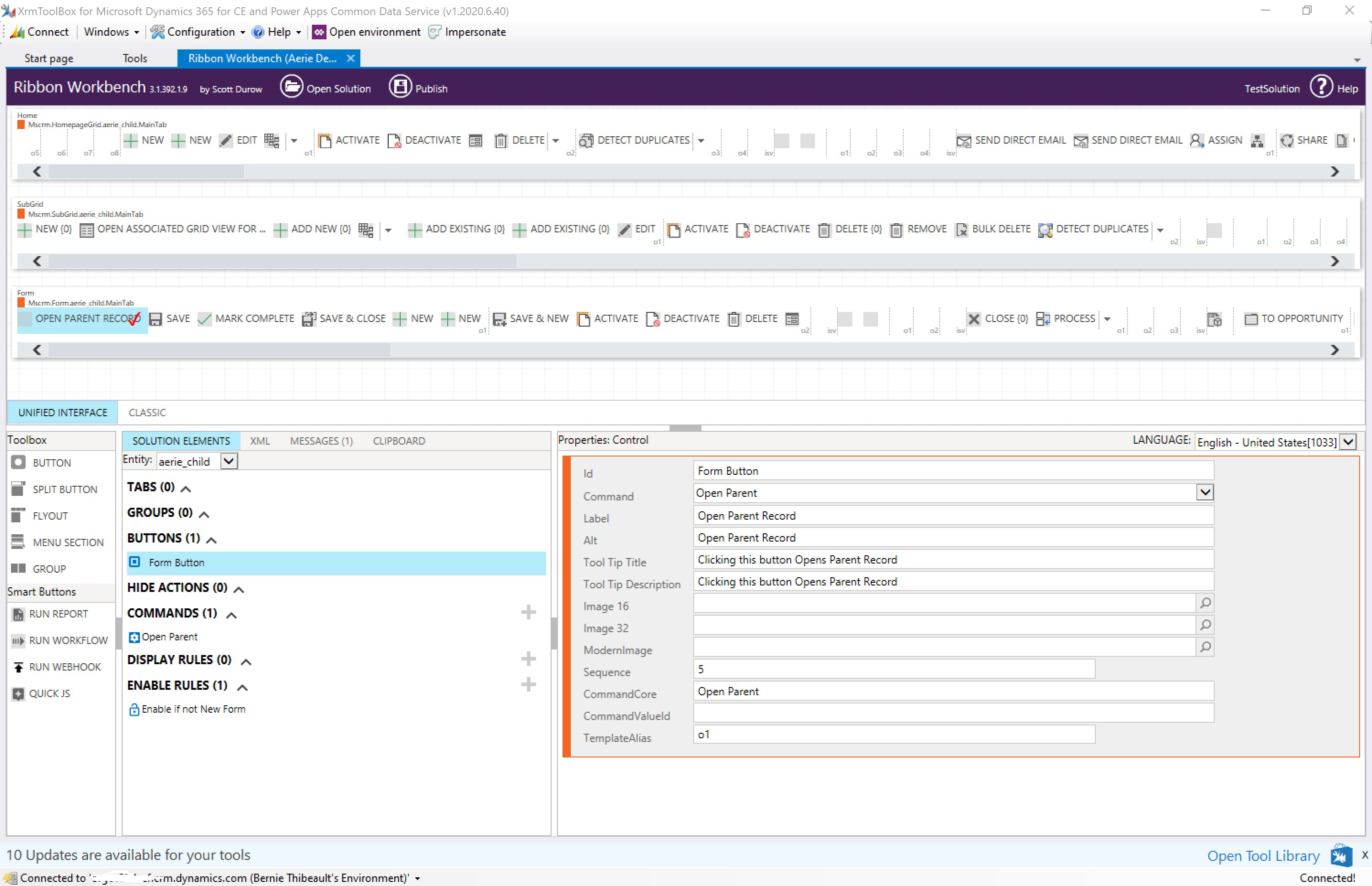This screenshot has width=1372, height=886.
Task: Browse for the Image 32 resource
Action: 1205,625
